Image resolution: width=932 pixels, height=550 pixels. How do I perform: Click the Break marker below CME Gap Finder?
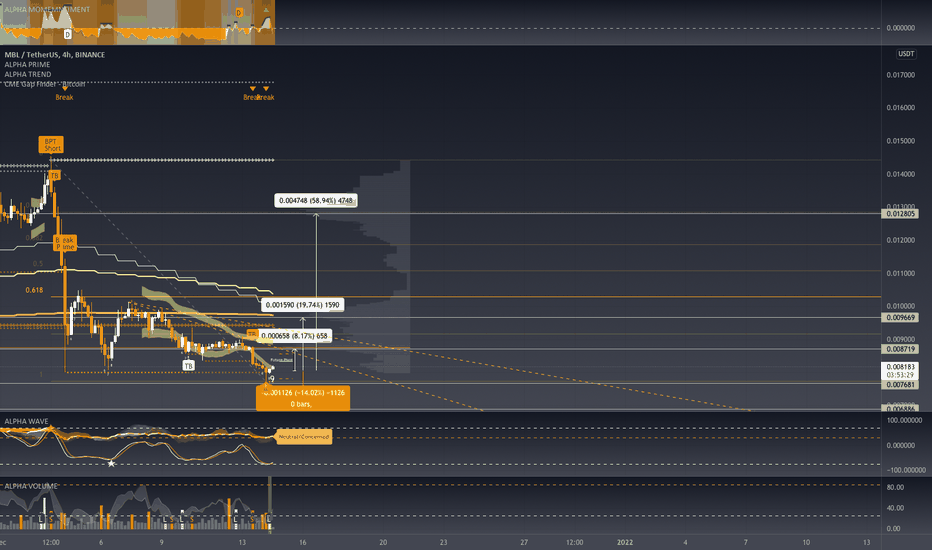[x=64, y=97]
